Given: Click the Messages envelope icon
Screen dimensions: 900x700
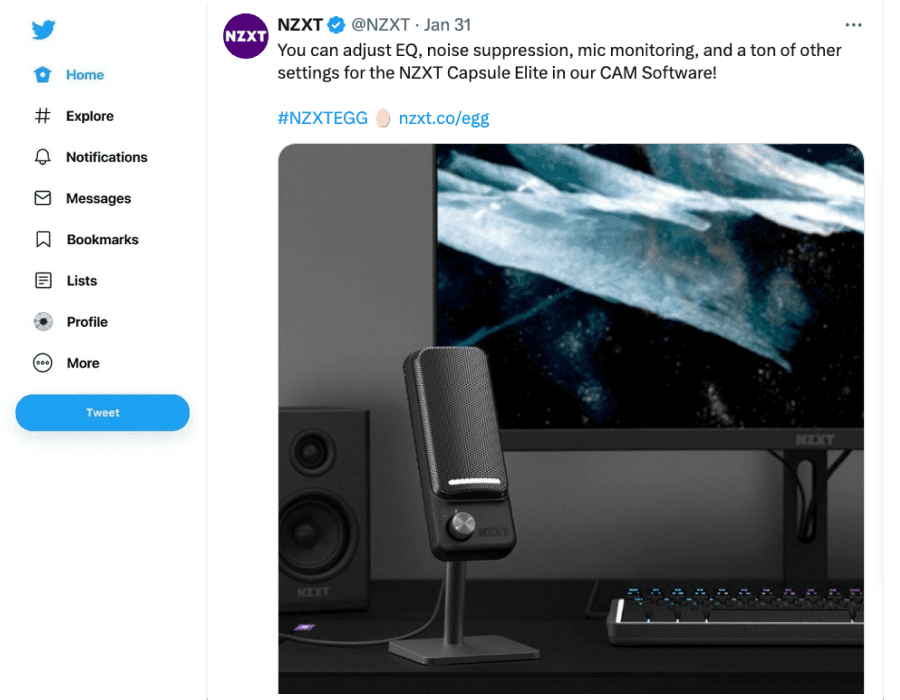Looking at the screenshot, I should pyautogui.click(x=42, y=198).
